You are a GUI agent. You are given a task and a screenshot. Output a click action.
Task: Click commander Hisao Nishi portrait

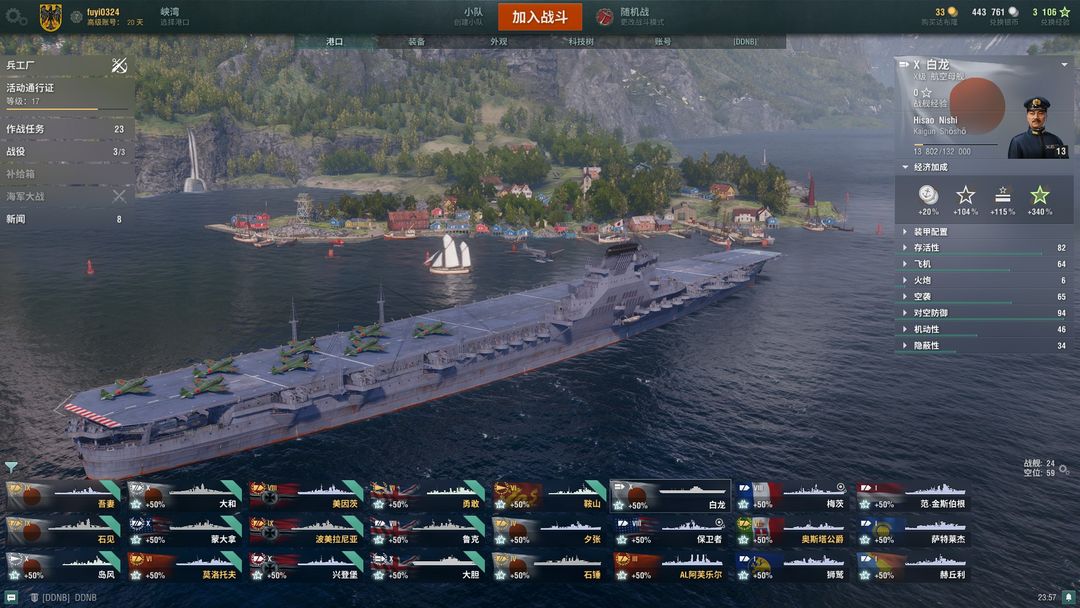pyautogui.click(x=1038, y=128)
